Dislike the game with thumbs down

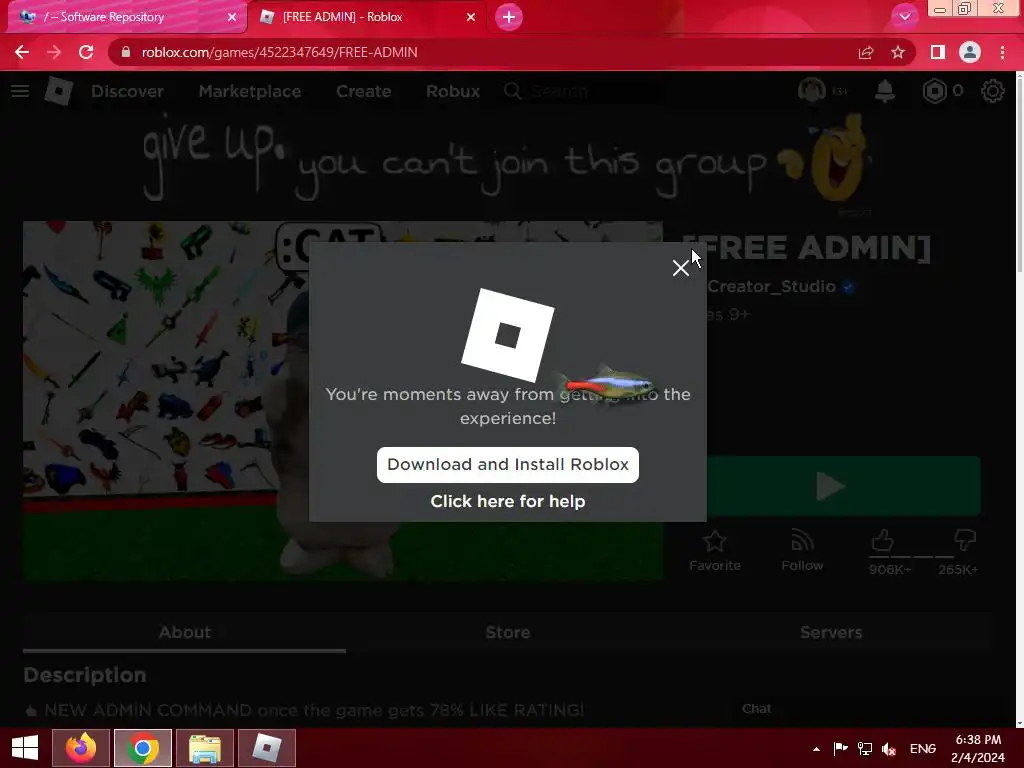click(x=965, y=541)
